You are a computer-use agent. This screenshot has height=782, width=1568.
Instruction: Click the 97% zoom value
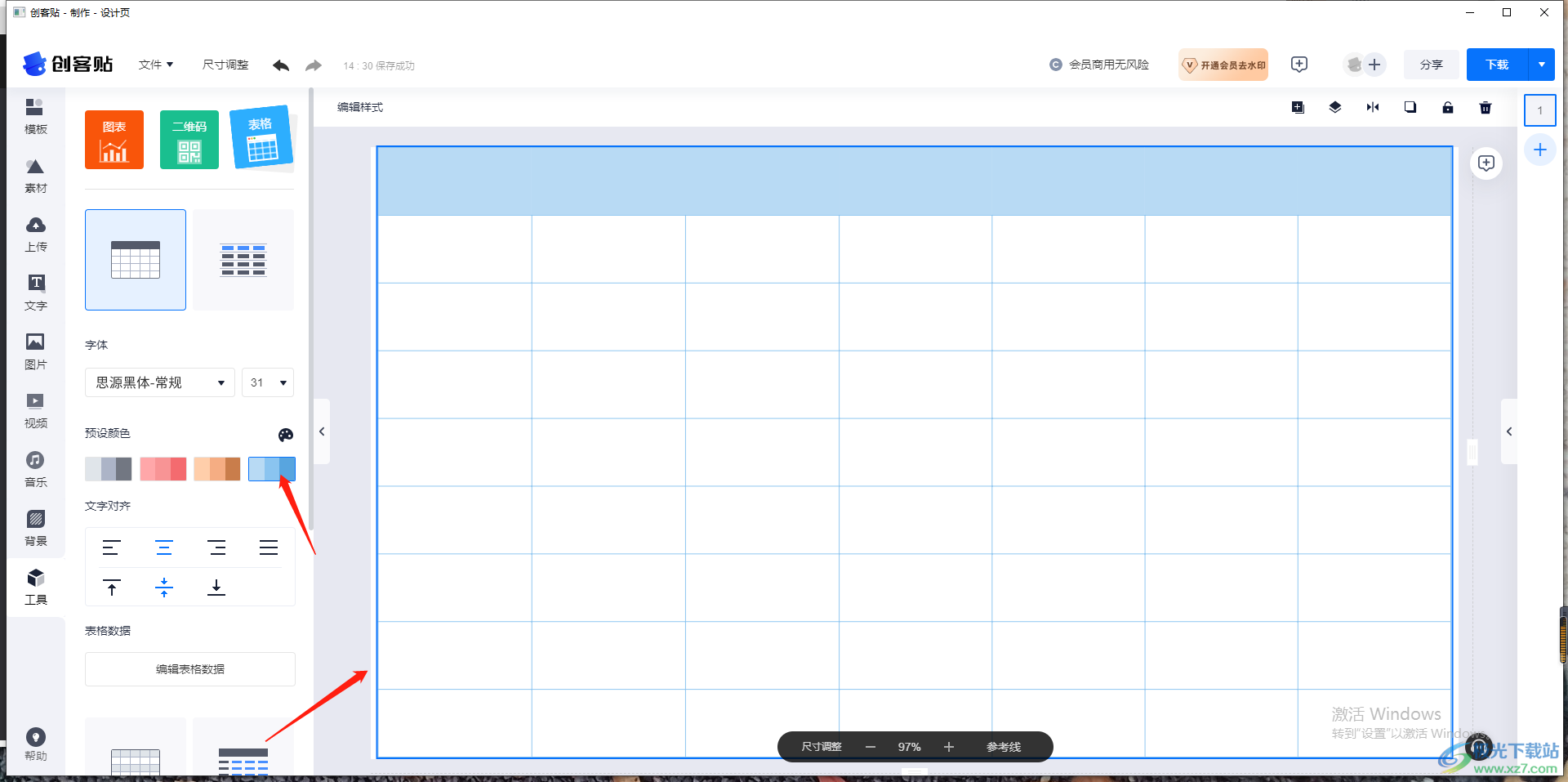(x=909, y=747)
